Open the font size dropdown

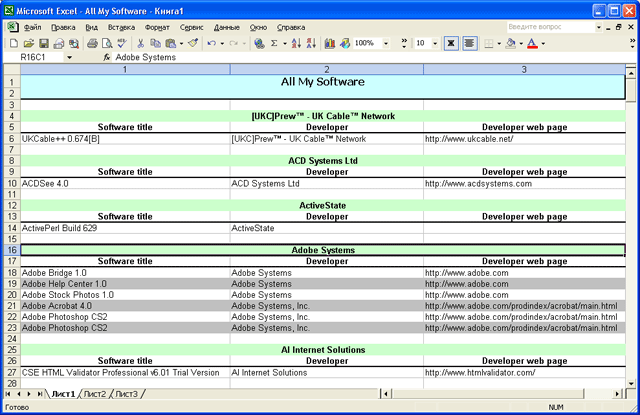click(x=433, y=44)
